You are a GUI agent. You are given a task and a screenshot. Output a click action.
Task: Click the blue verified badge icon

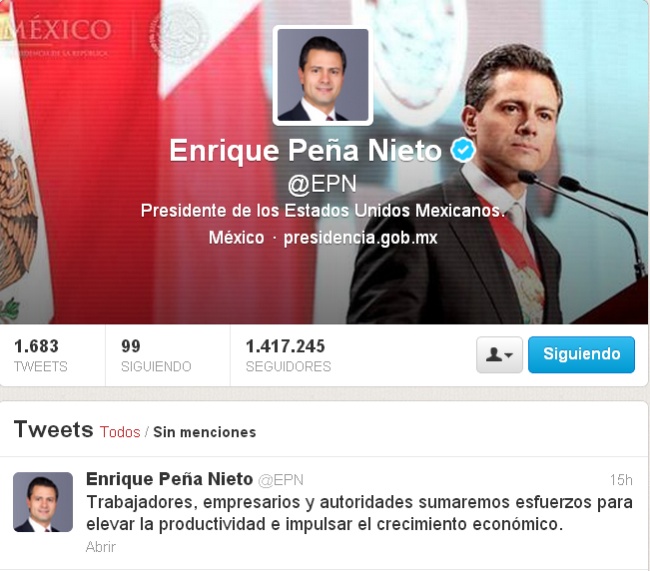coord(463,150)
